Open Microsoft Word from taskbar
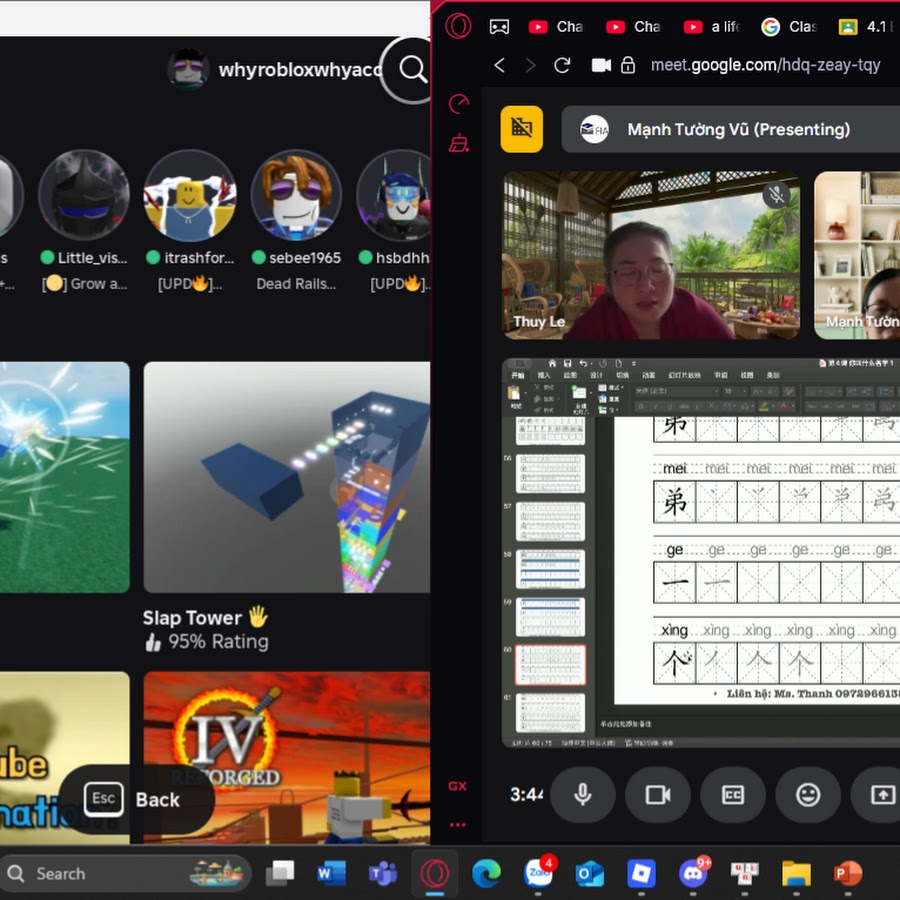 (331, 874)
